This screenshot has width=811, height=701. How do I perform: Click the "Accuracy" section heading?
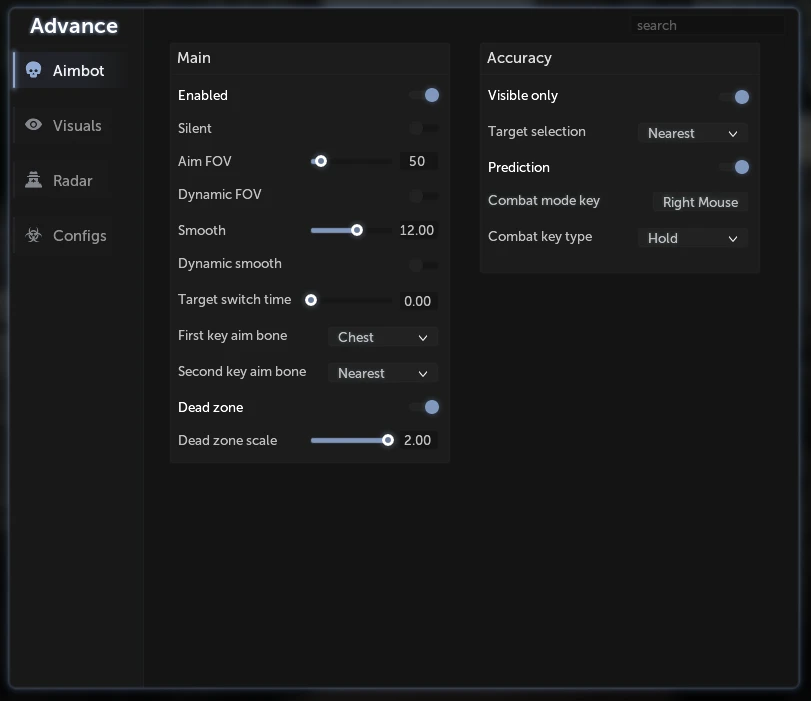tap(519, 58)
